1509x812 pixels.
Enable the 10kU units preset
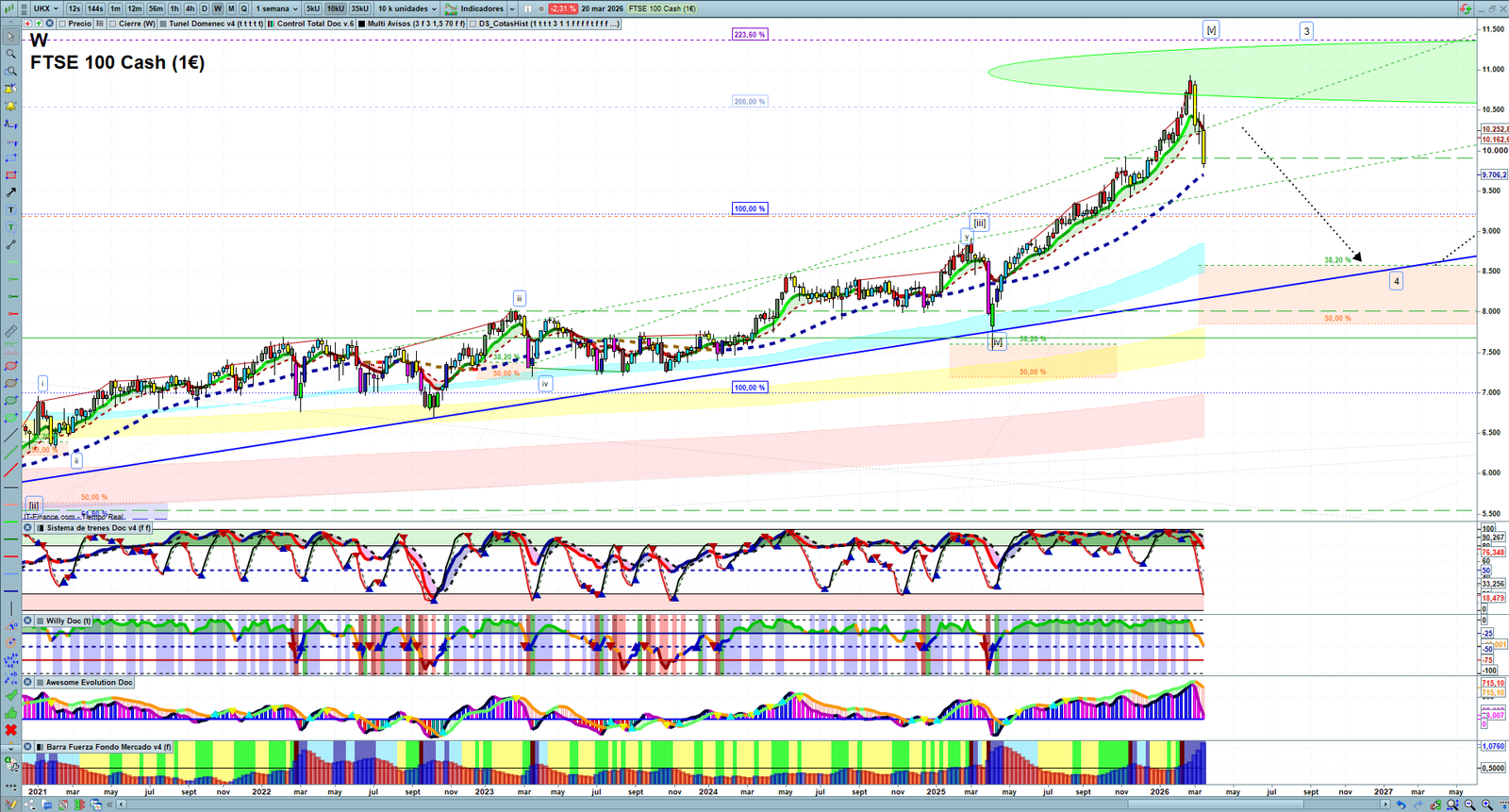(x=336, y=8)
